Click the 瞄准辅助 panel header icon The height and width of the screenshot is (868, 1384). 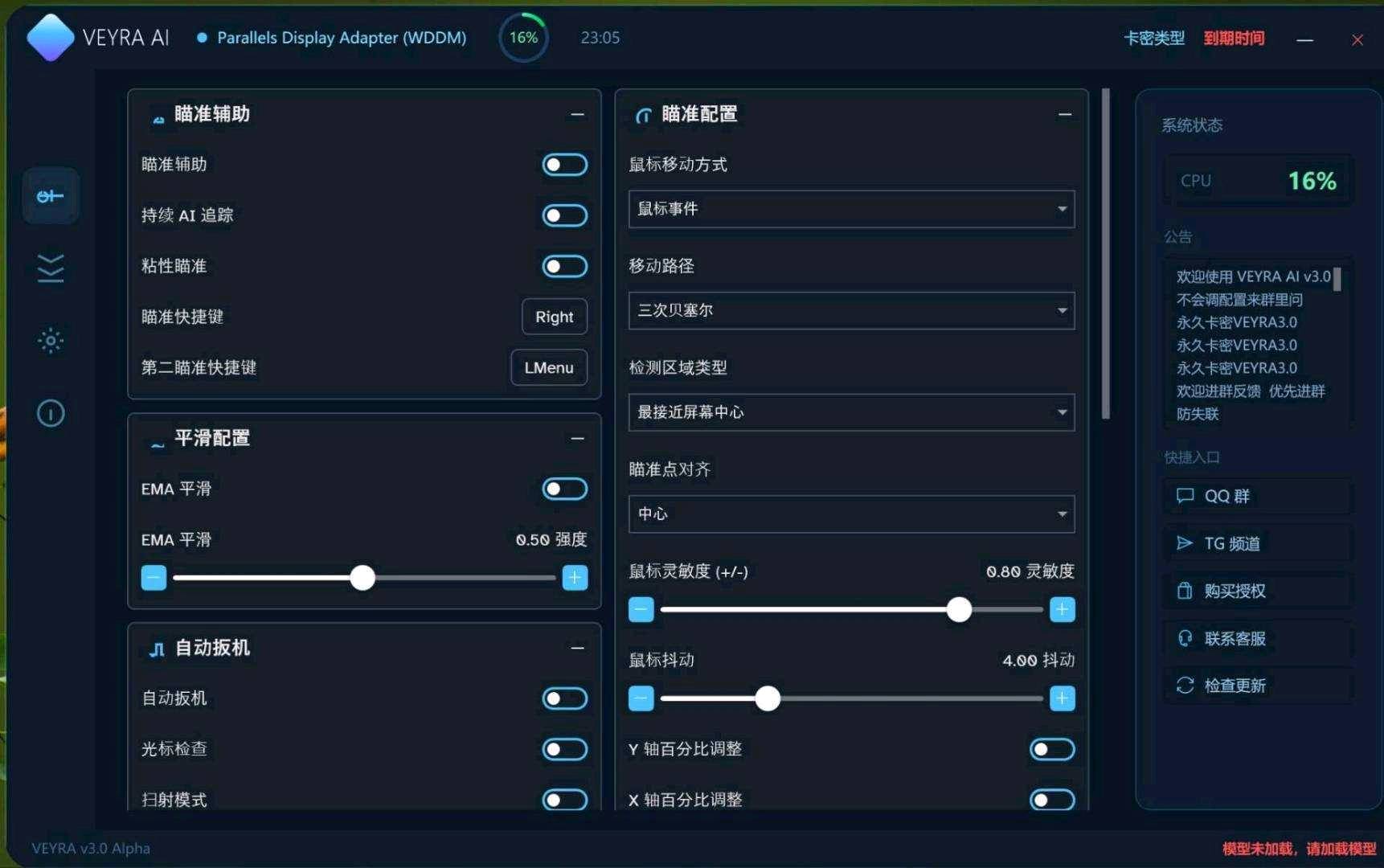[x=158, y=119]
